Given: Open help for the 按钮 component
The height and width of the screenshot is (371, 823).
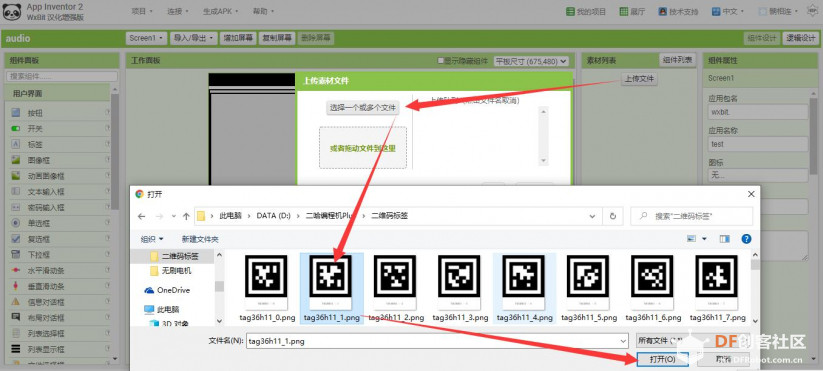Looking at the screenshot, I should click(x=107, y=112).
